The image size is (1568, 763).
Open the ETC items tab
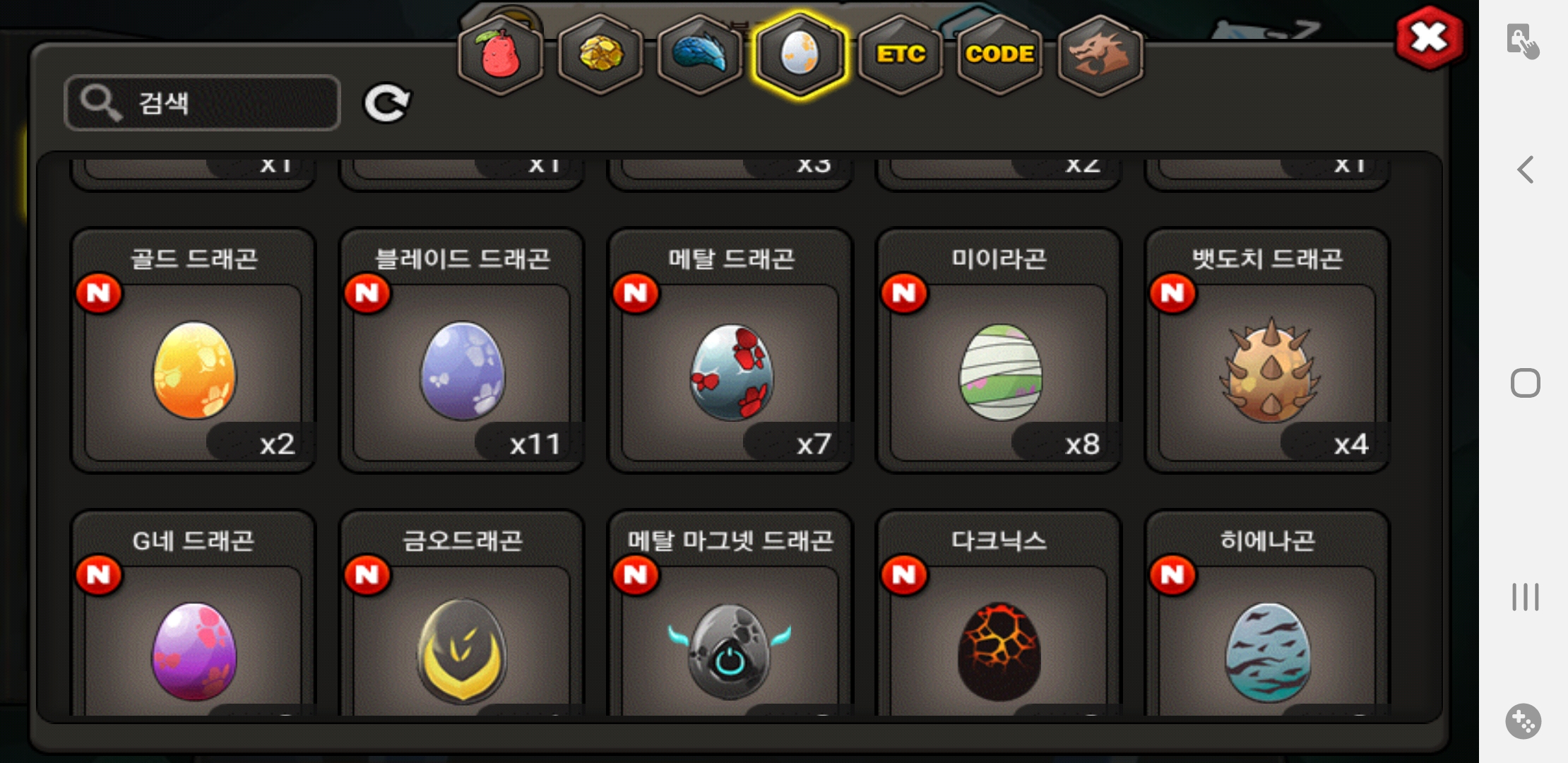tap(901, 55)
